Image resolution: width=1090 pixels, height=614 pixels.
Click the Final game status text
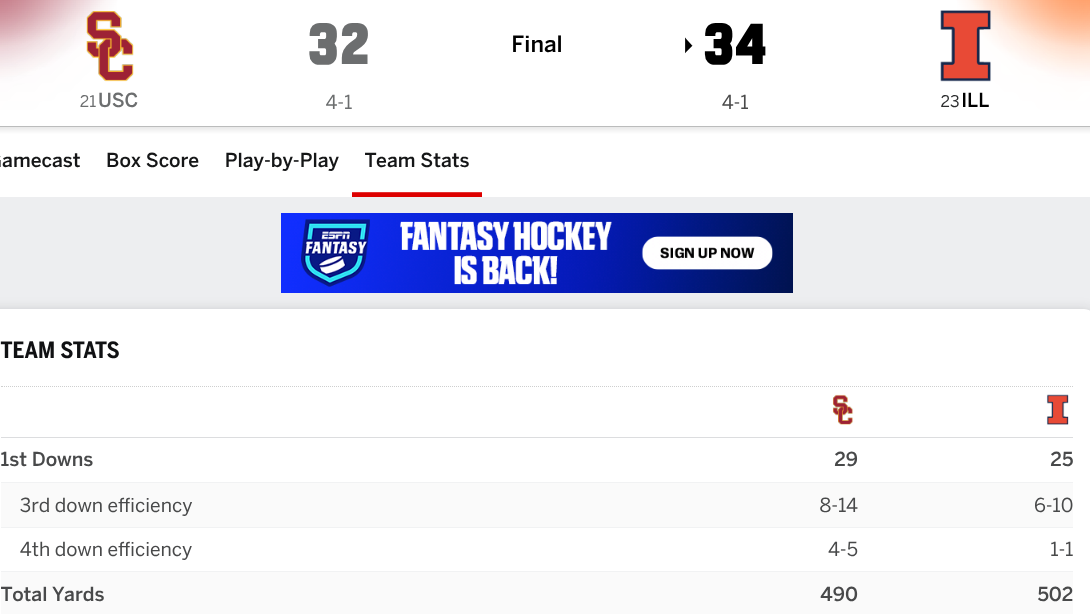pos(537,44)
